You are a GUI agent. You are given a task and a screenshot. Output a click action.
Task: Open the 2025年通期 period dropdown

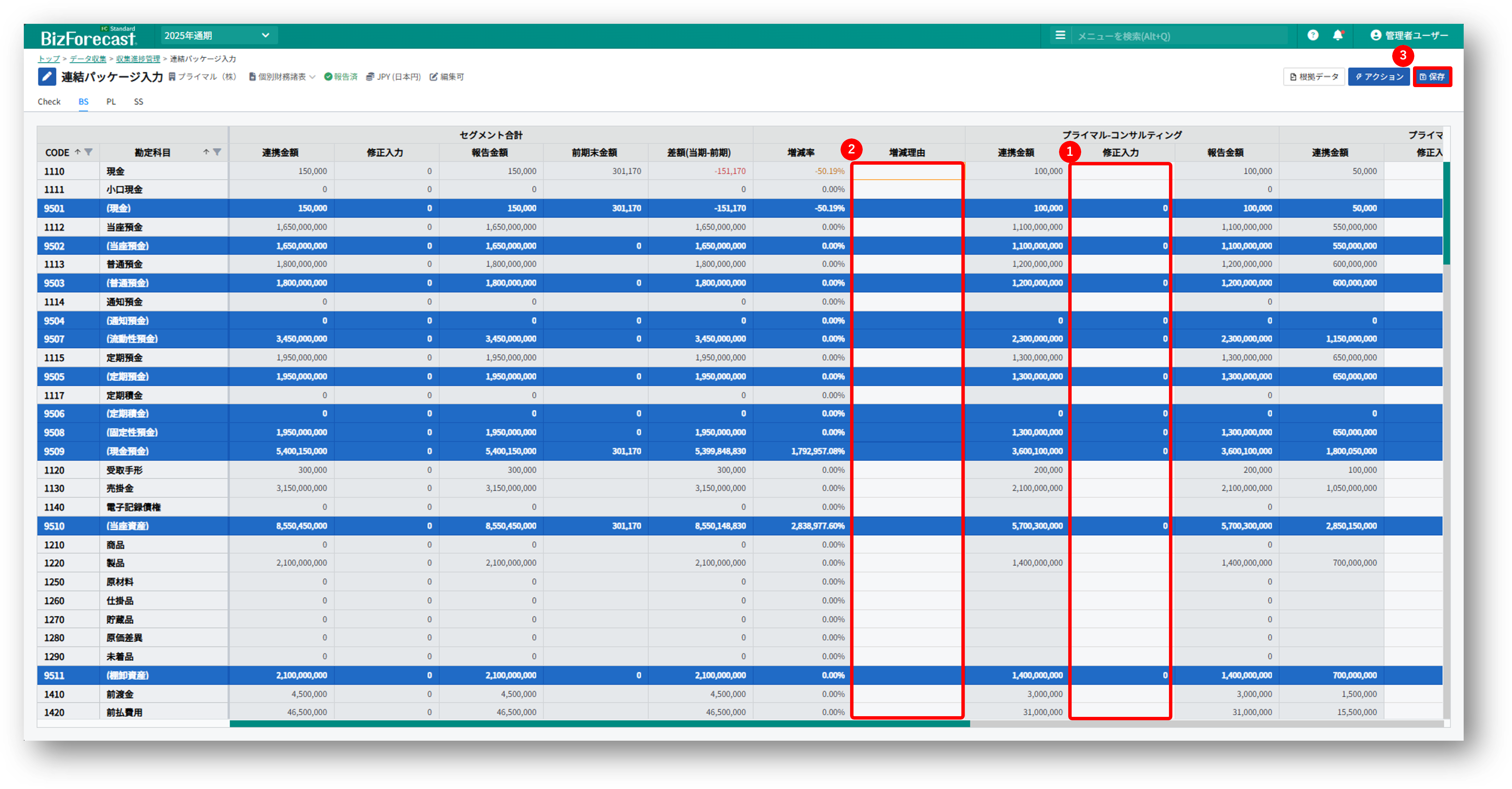218,35
